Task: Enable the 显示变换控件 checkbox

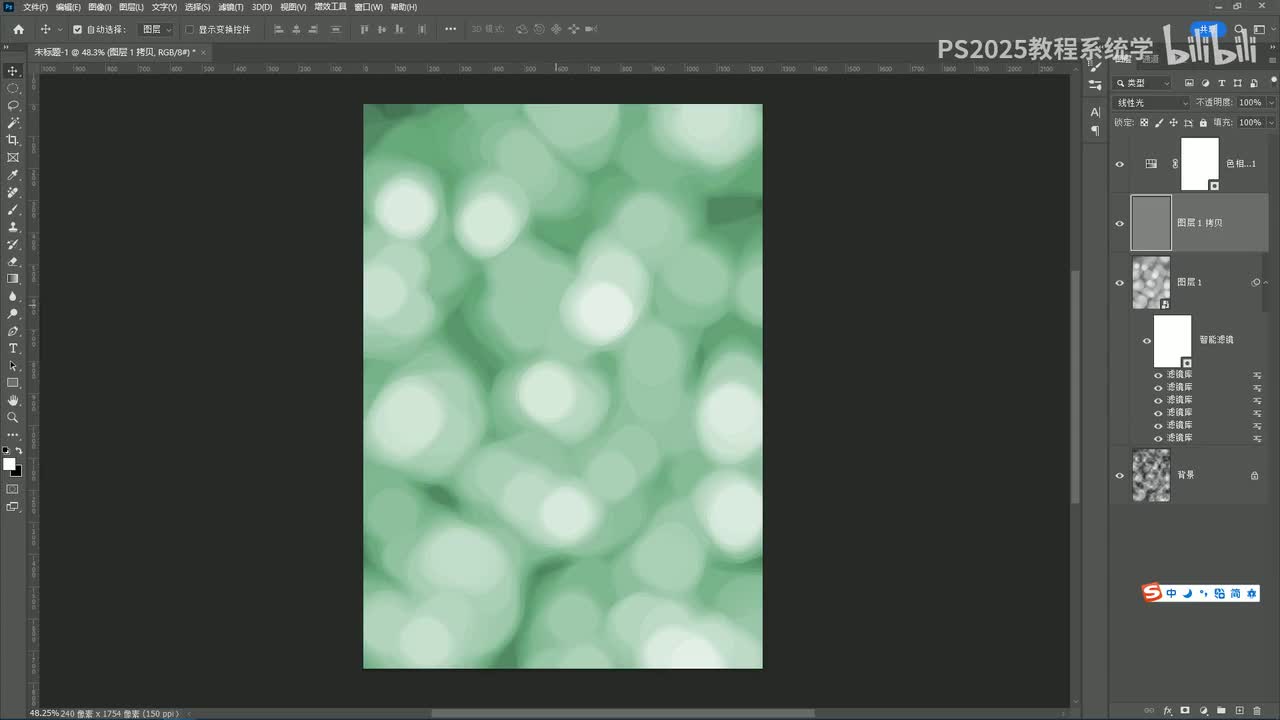Action: pyautogui.click(x=190, y=29)
